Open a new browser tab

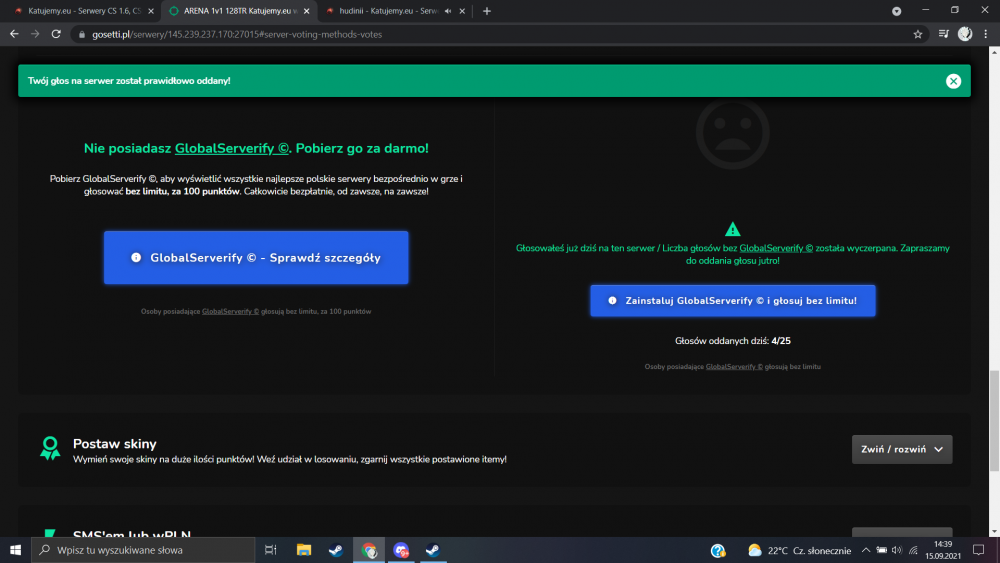[487, 11]
